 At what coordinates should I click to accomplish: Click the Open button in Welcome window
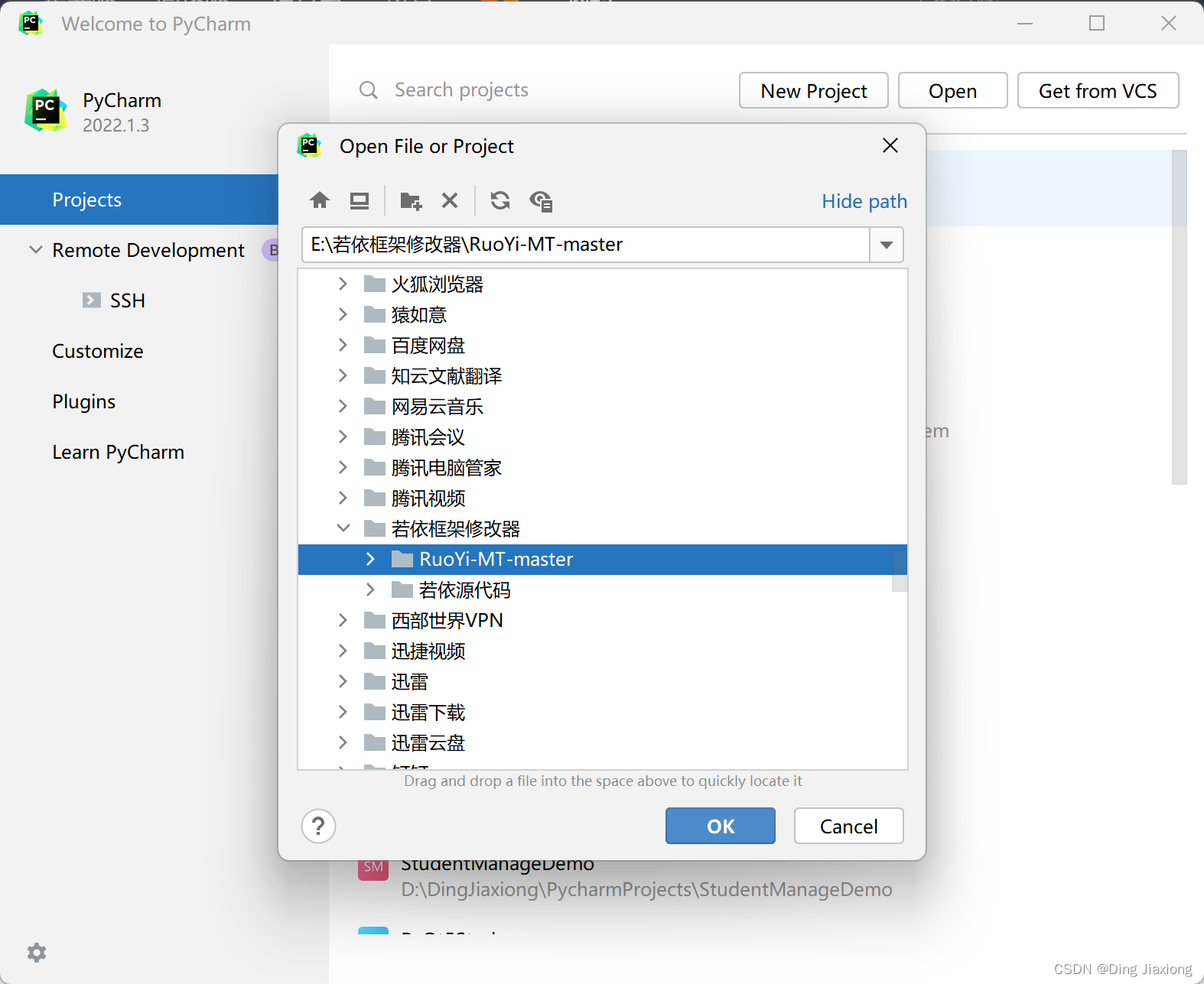(953, 90)
